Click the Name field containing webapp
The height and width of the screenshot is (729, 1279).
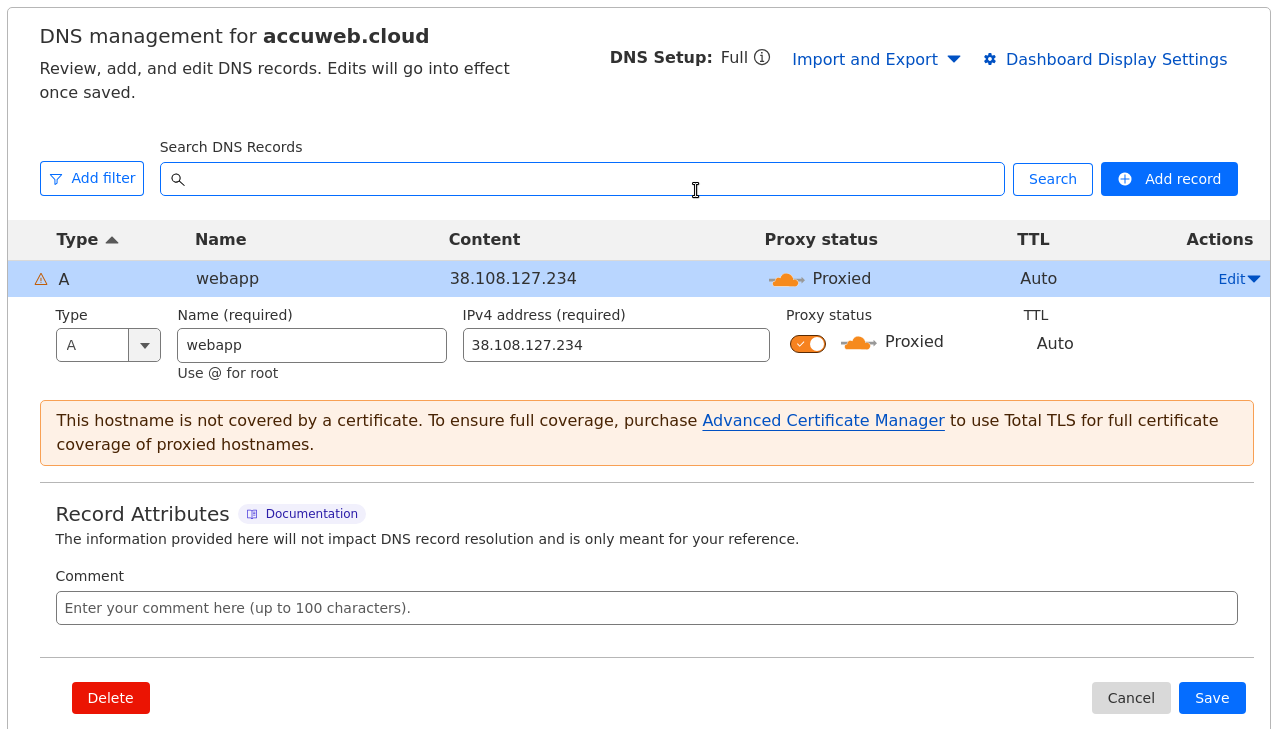[312, 345]
